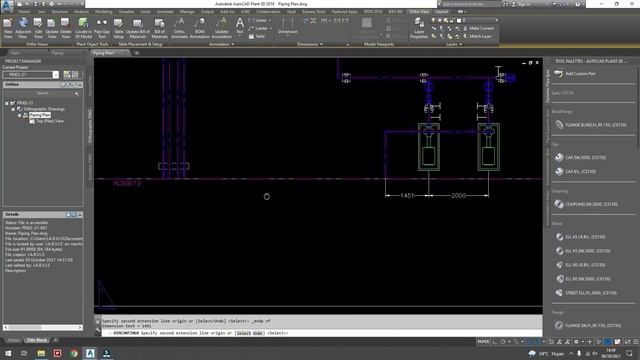Viewport: 640px width, 360px height.
Task: Select the Title Block layout tab
Action: (x=37, y=340)
